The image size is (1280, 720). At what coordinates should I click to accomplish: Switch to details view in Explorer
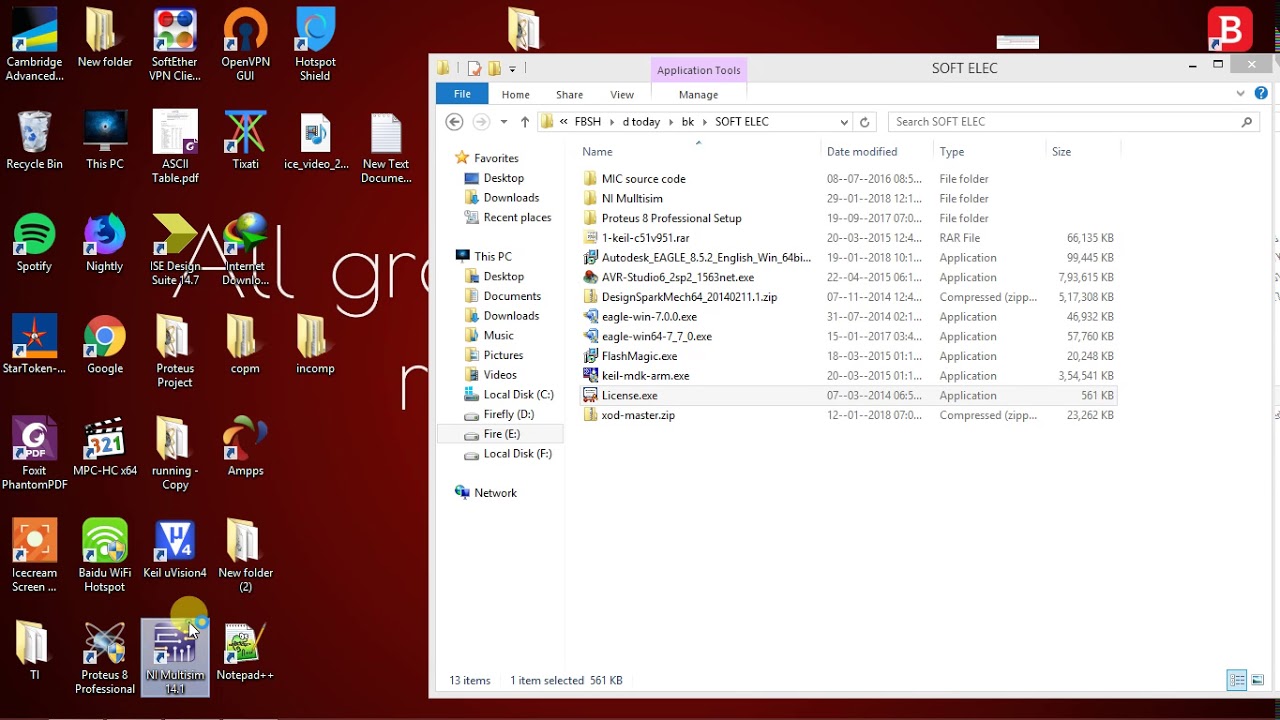[1237, 681]
